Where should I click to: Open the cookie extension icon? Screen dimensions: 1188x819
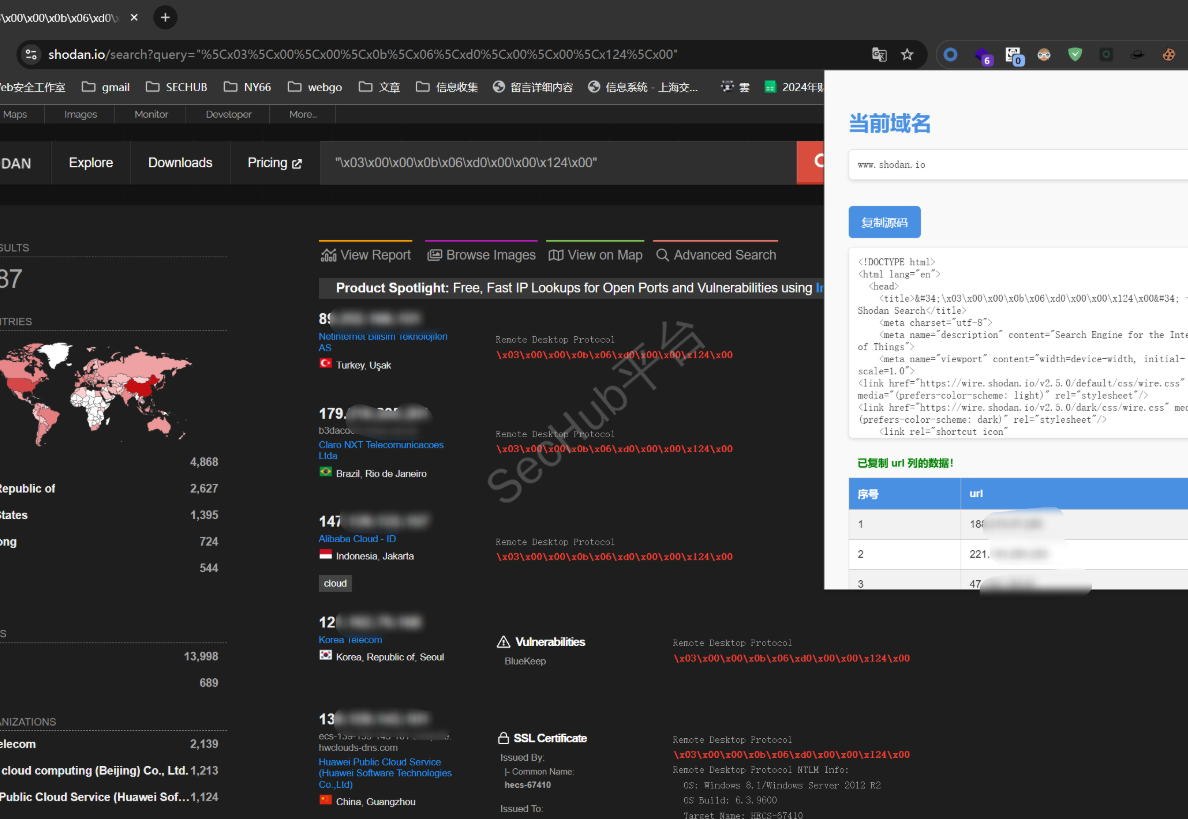(1169, 55)
